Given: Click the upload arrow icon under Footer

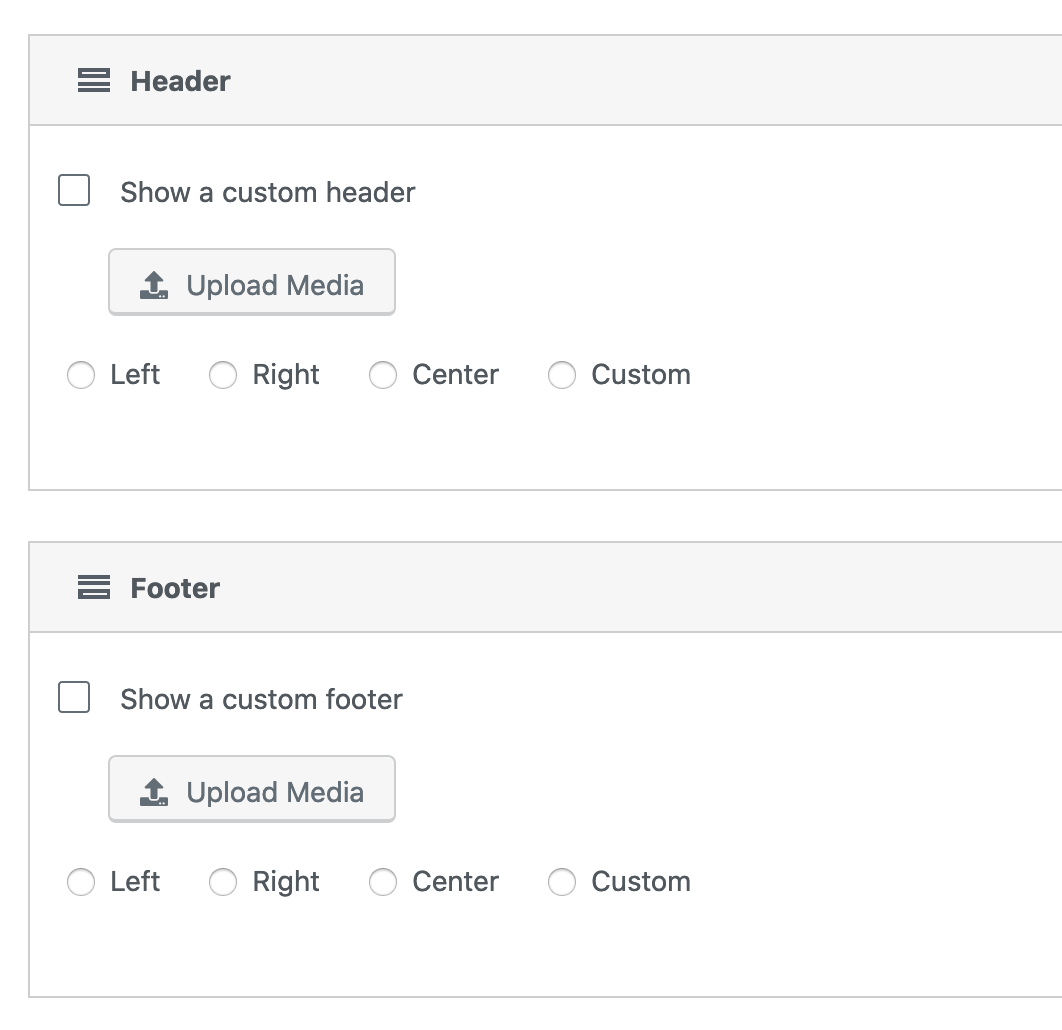Looking at the screenshot, I should [153, 793].
